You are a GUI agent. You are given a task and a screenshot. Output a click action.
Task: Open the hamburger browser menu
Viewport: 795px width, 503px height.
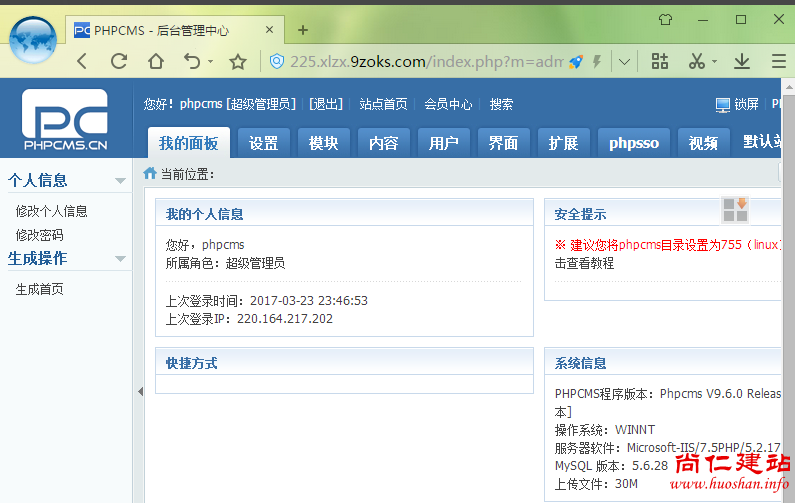778,62
